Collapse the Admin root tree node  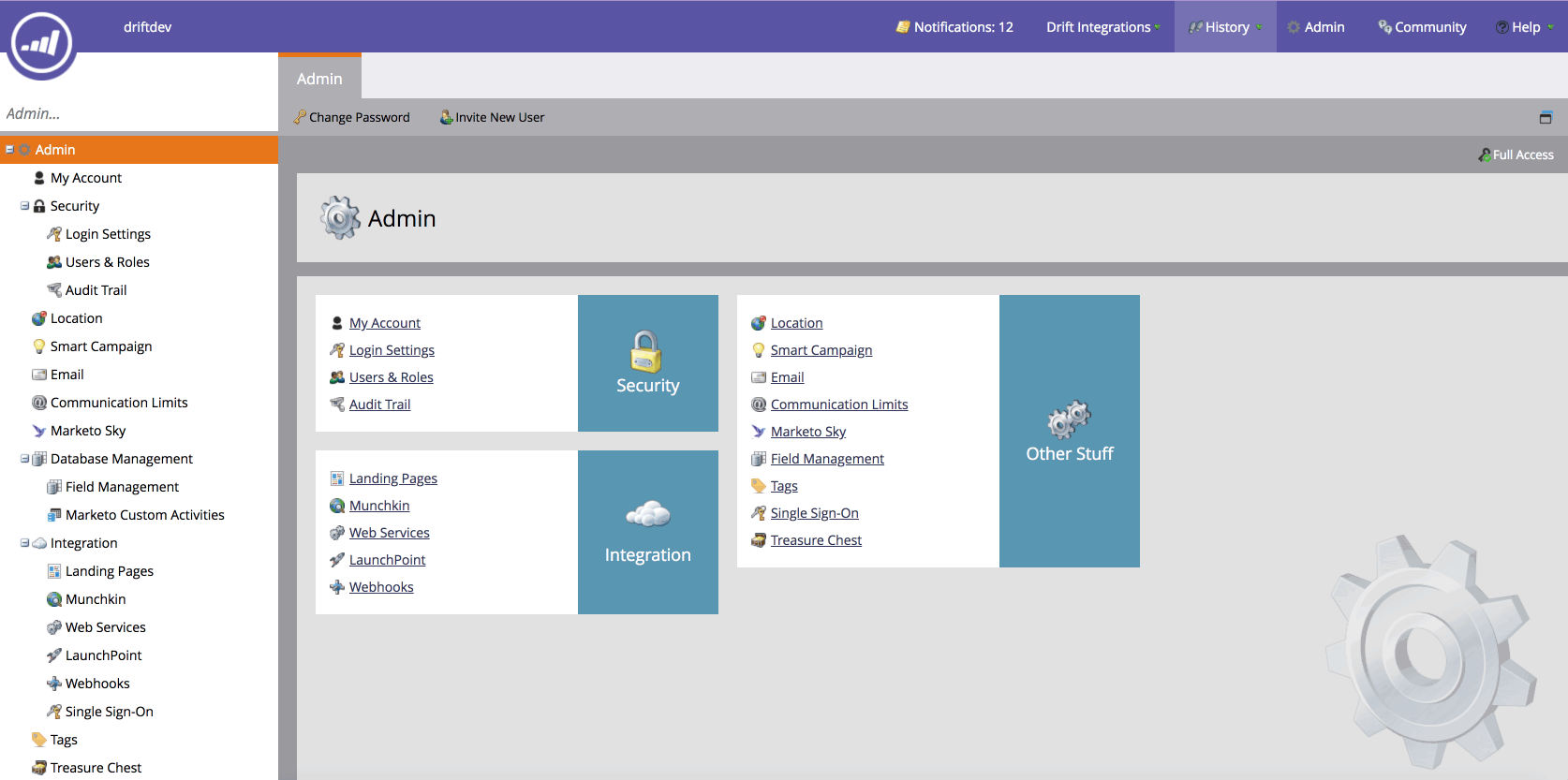tap(9, 150)
